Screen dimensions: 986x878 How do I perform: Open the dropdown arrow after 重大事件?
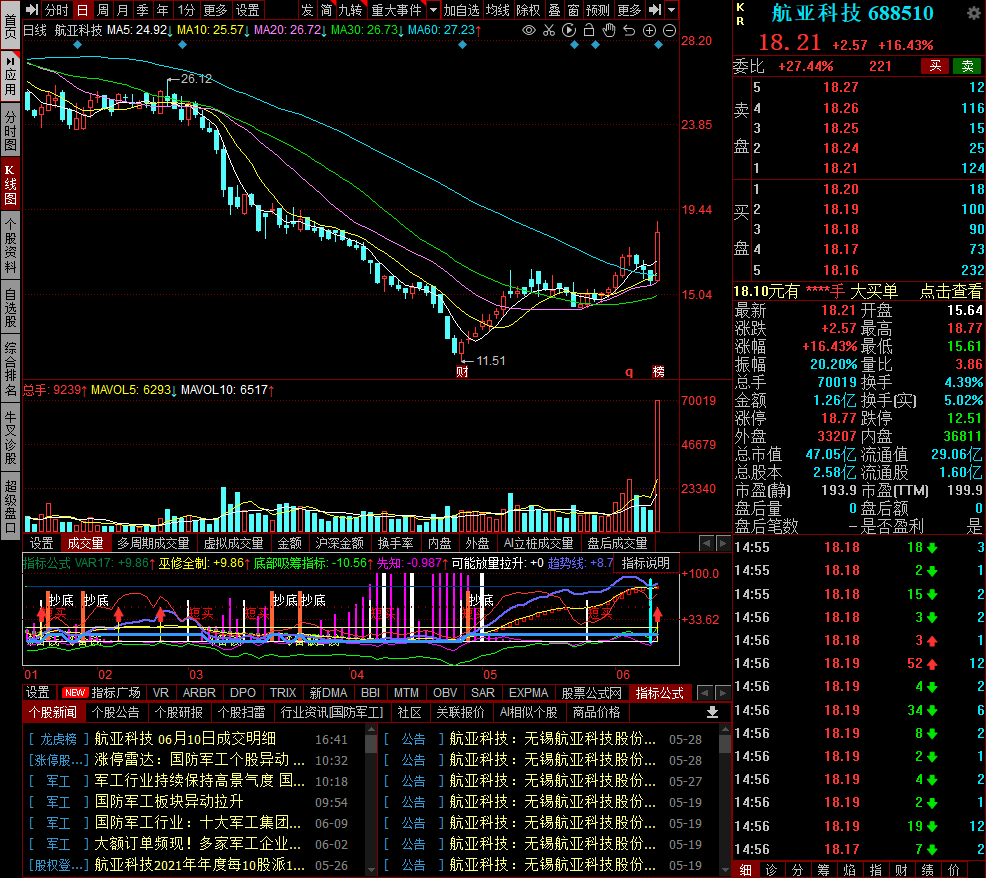[x=433, y=10]
